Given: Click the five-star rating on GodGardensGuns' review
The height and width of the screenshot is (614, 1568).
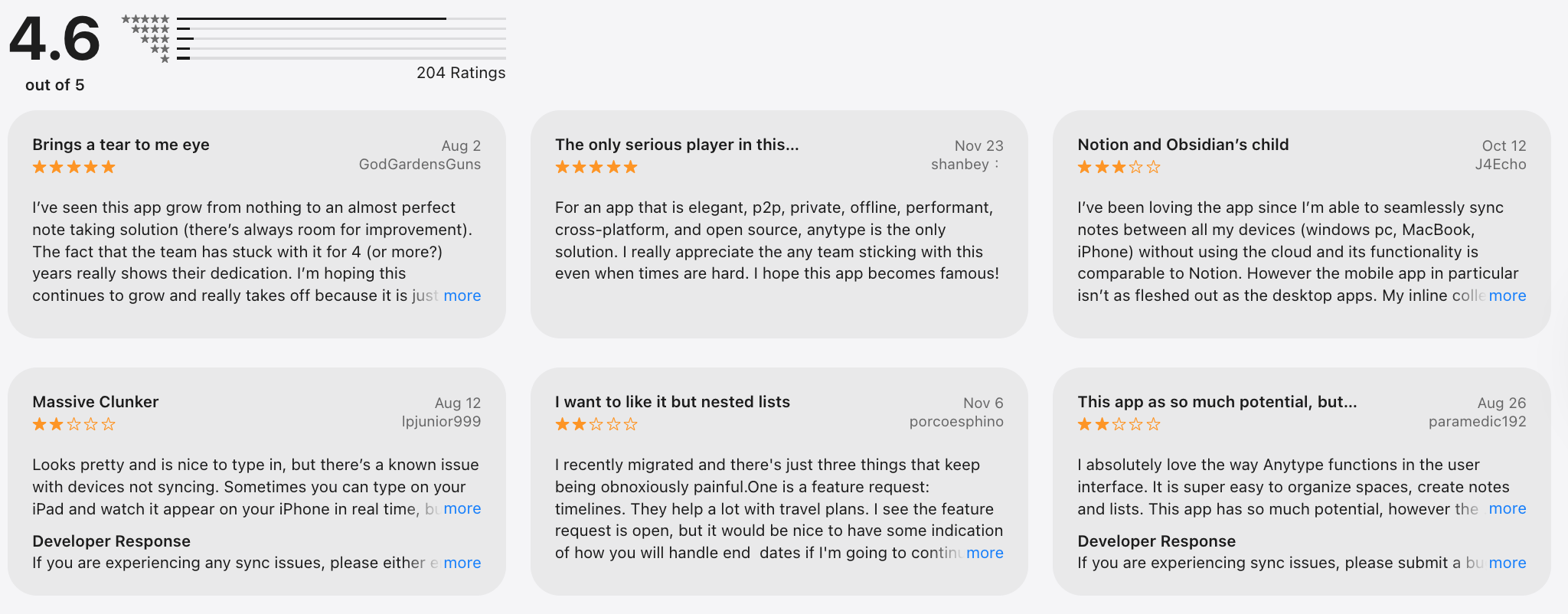Looking at the screenshot, I should [x=73, y=167].
